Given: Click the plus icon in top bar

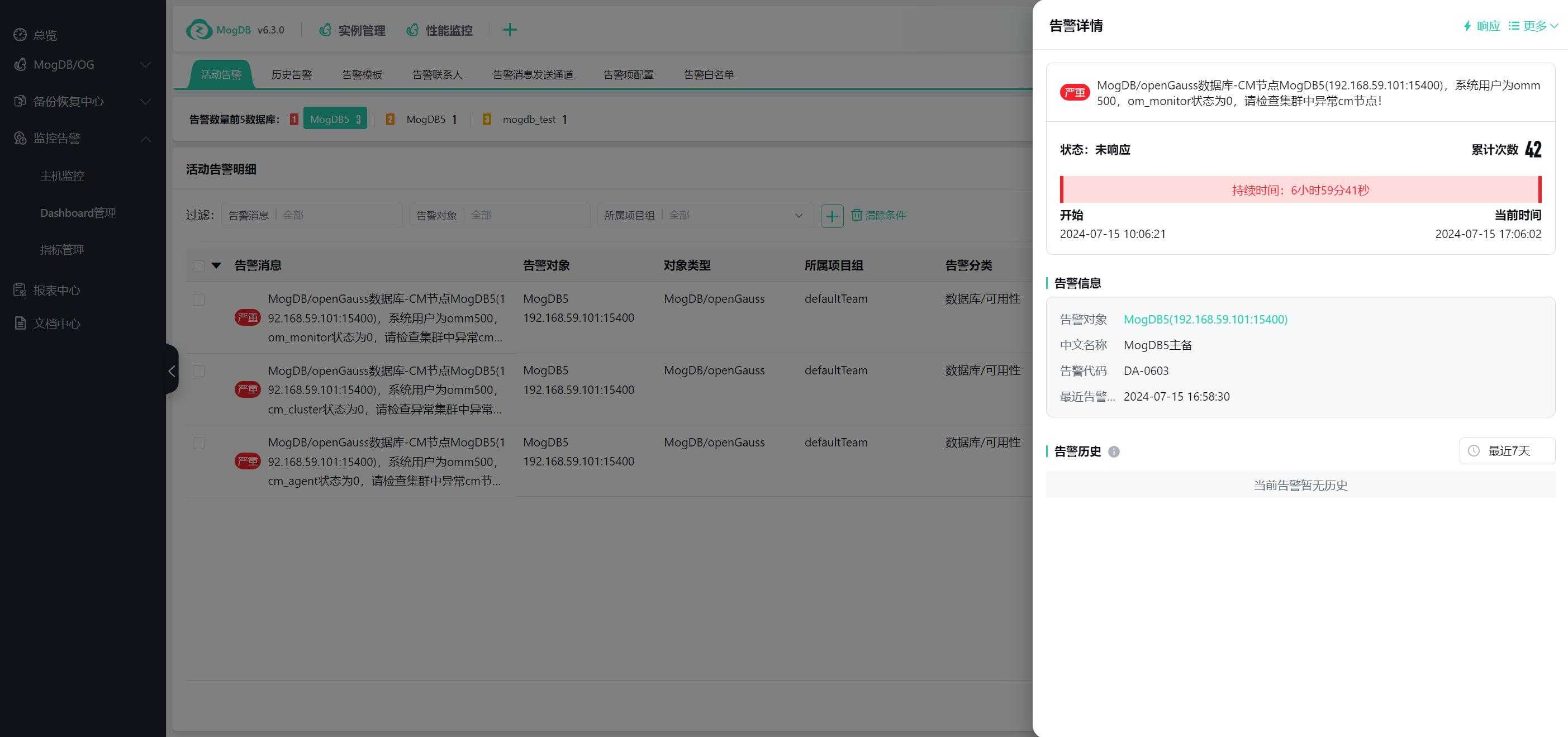Looking at the screenshot, I should tap(510, 30).
